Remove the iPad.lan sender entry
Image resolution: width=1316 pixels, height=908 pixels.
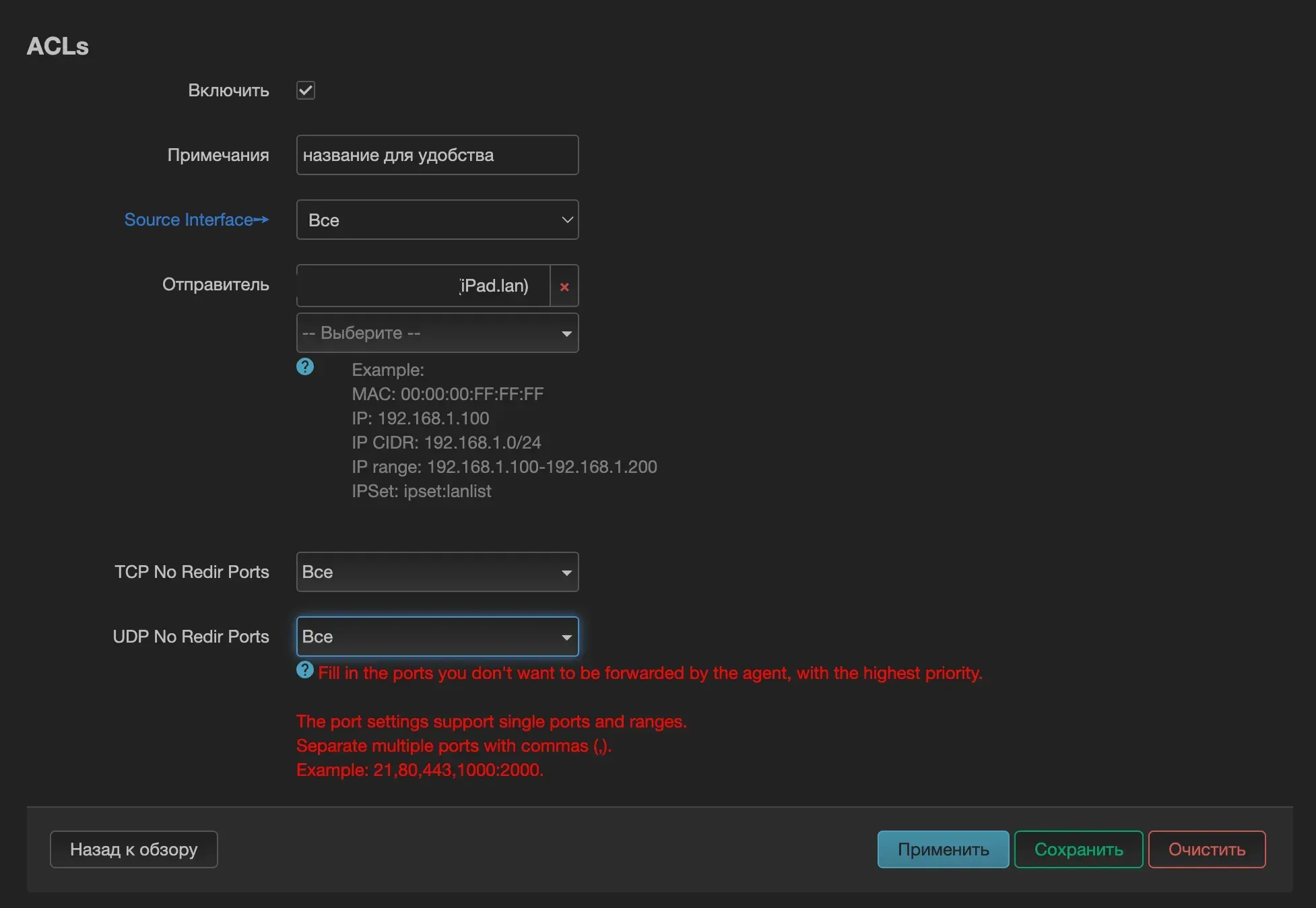(564, 286)
